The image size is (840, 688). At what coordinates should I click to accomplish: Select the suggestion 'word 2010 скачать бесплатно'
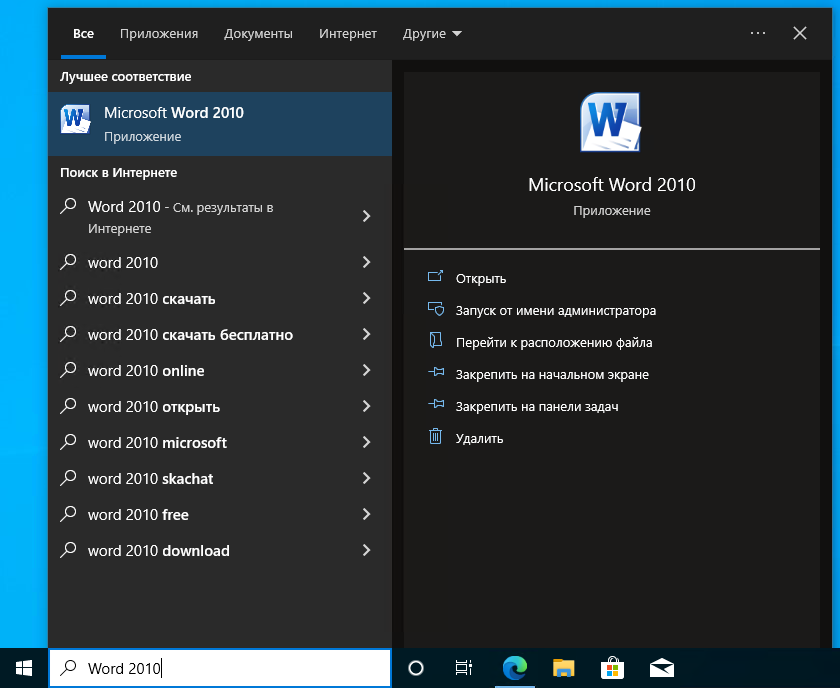tap(190, 335)
